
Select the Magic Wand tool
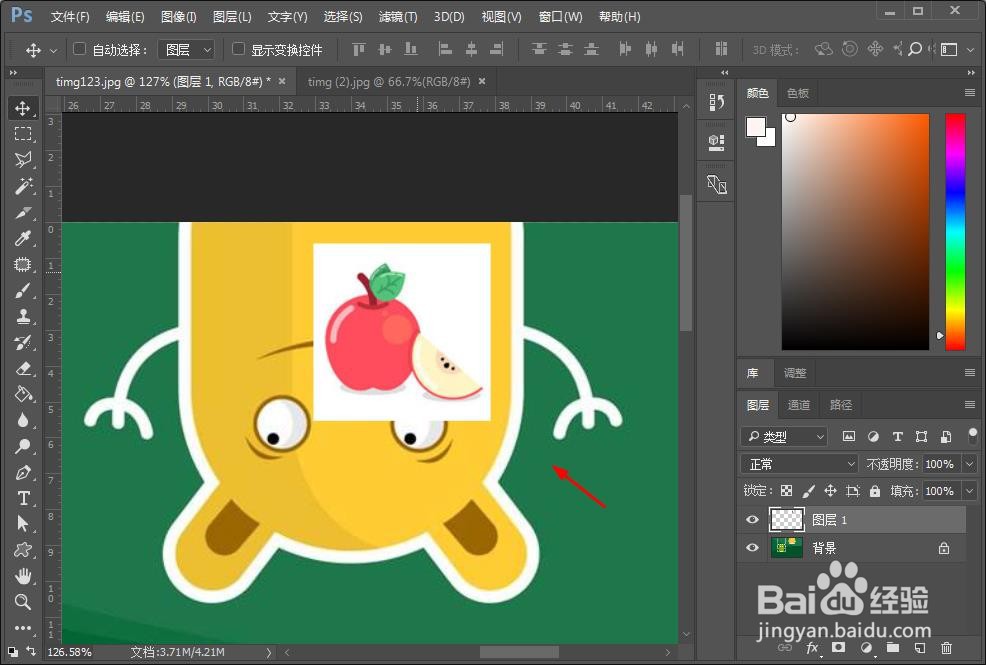23,186
